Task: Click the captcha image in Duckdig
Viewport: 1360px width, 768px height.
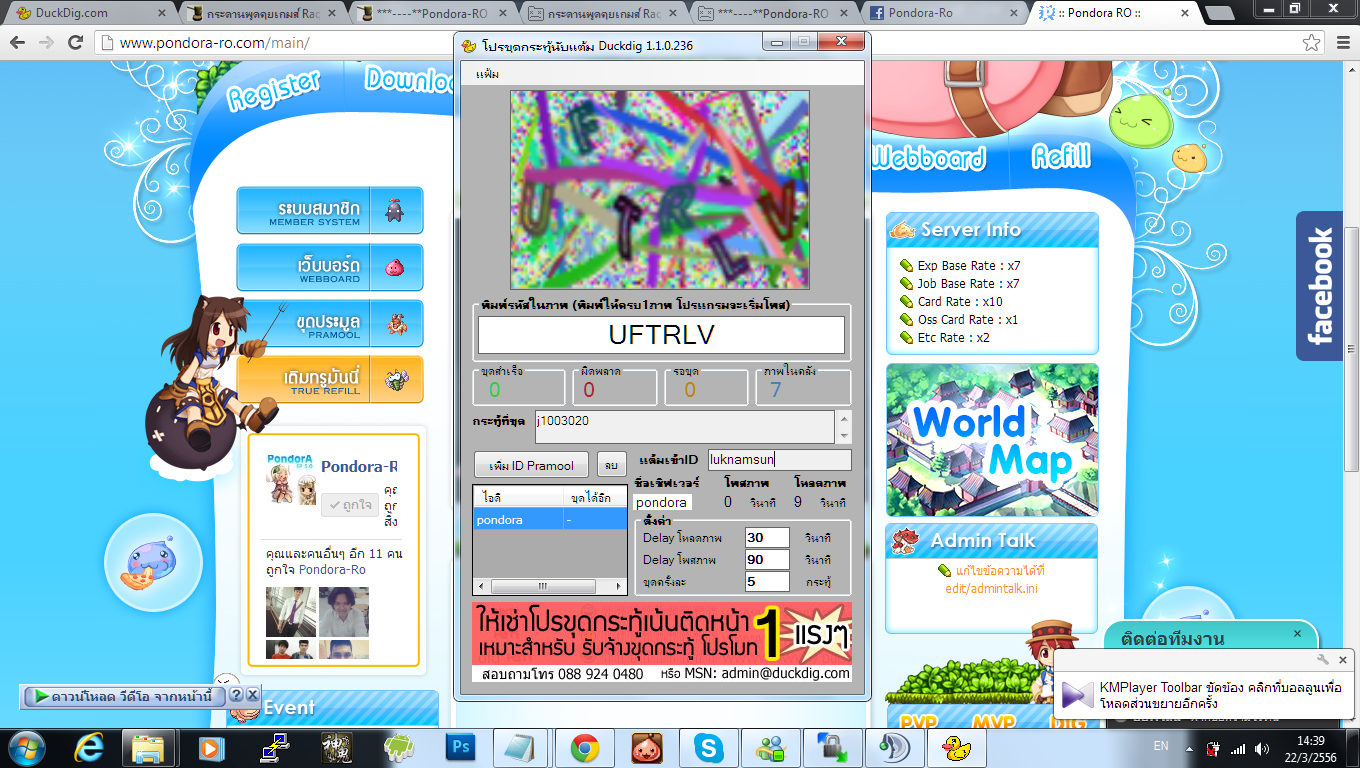Action: [660, 190]
